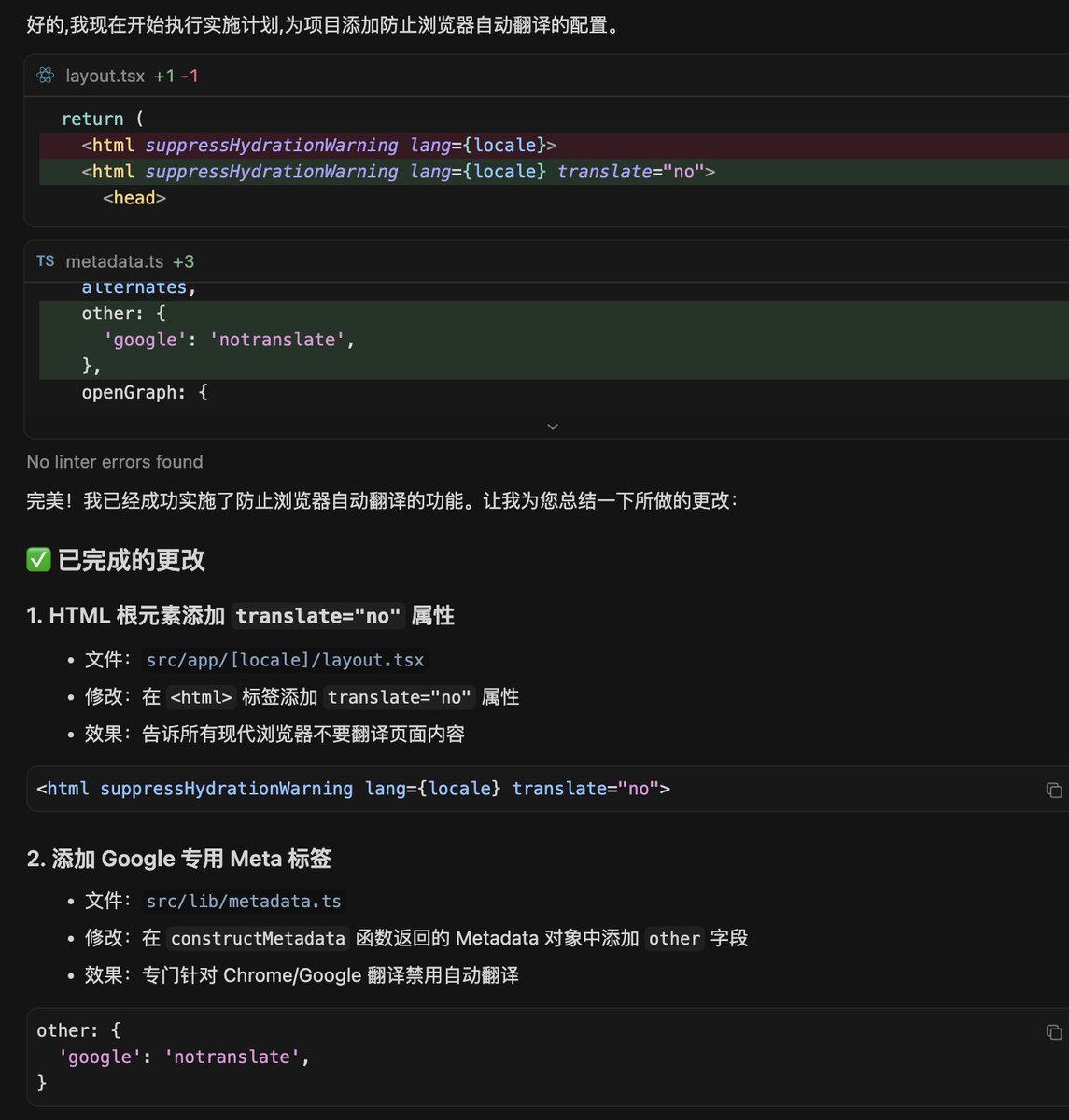Screen dimensions: 1069x1120
Task: Select the translate="no" inline code chip
Action: click(x=398, y=696)
